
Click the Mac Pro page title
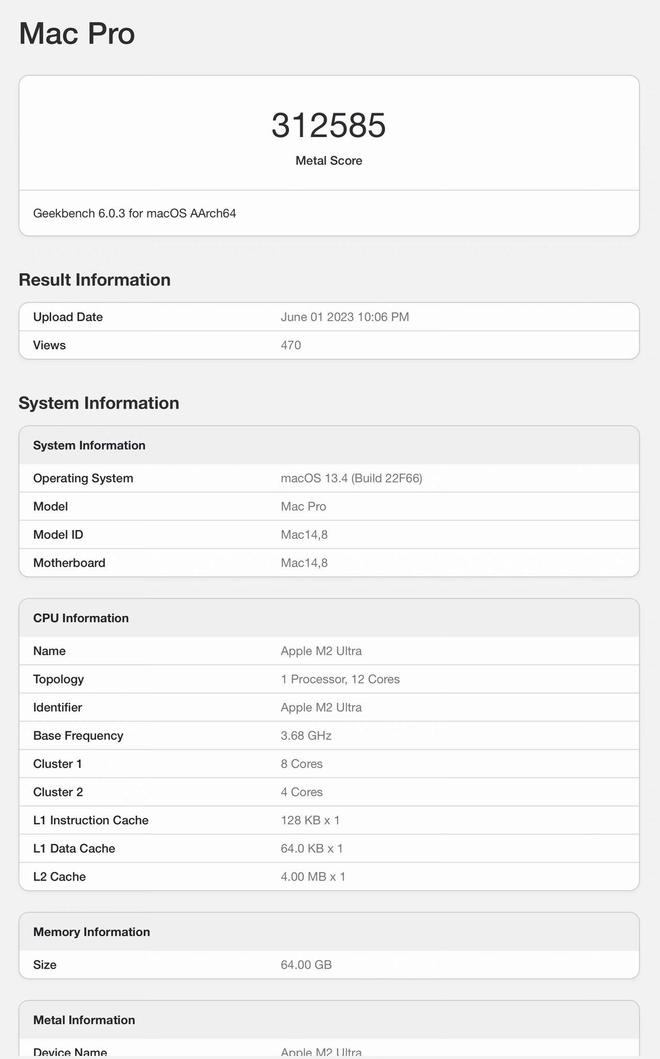click(77, 34)
